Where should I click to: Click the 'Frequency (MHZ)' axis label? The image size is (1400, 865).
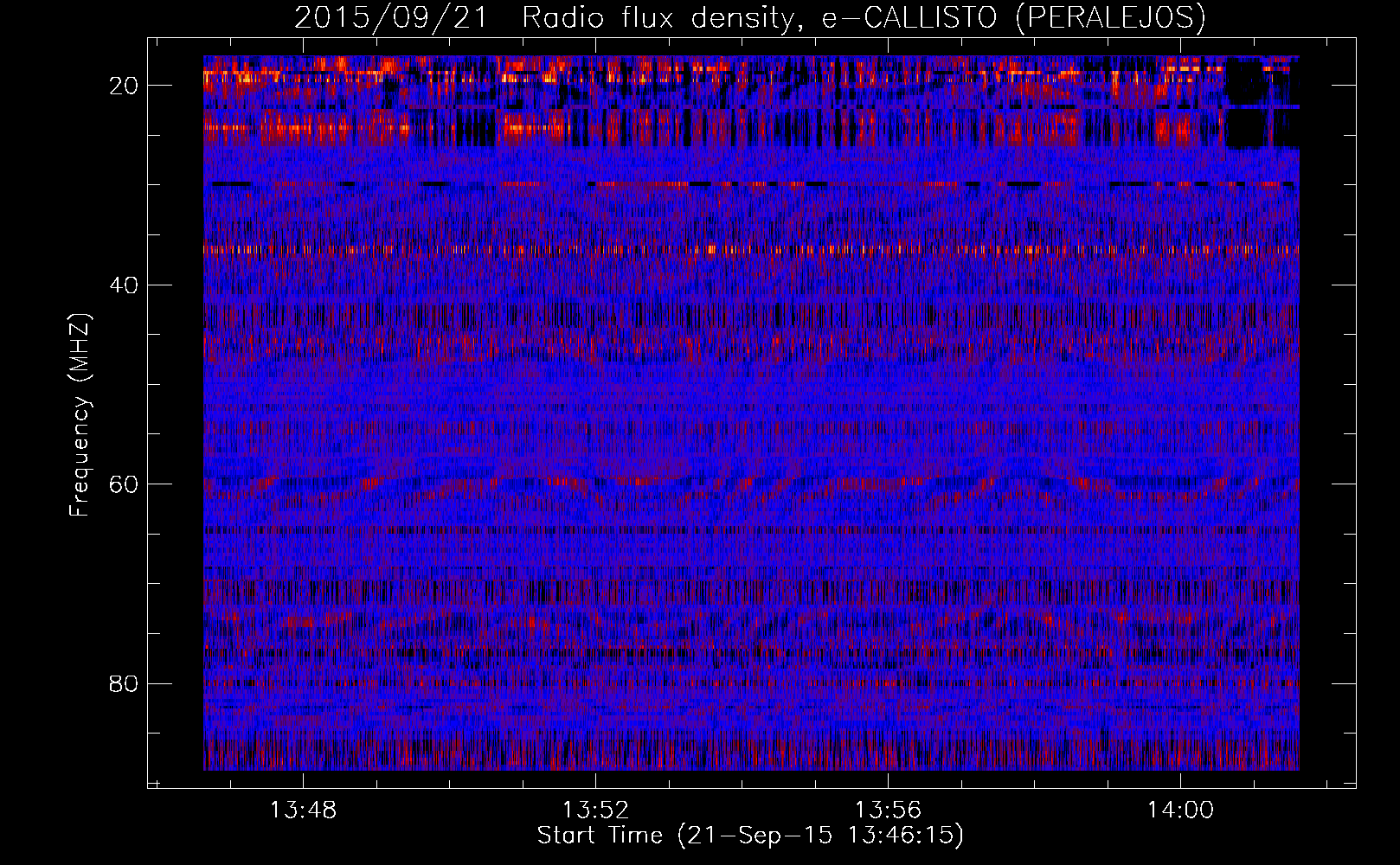pos(80,415)
